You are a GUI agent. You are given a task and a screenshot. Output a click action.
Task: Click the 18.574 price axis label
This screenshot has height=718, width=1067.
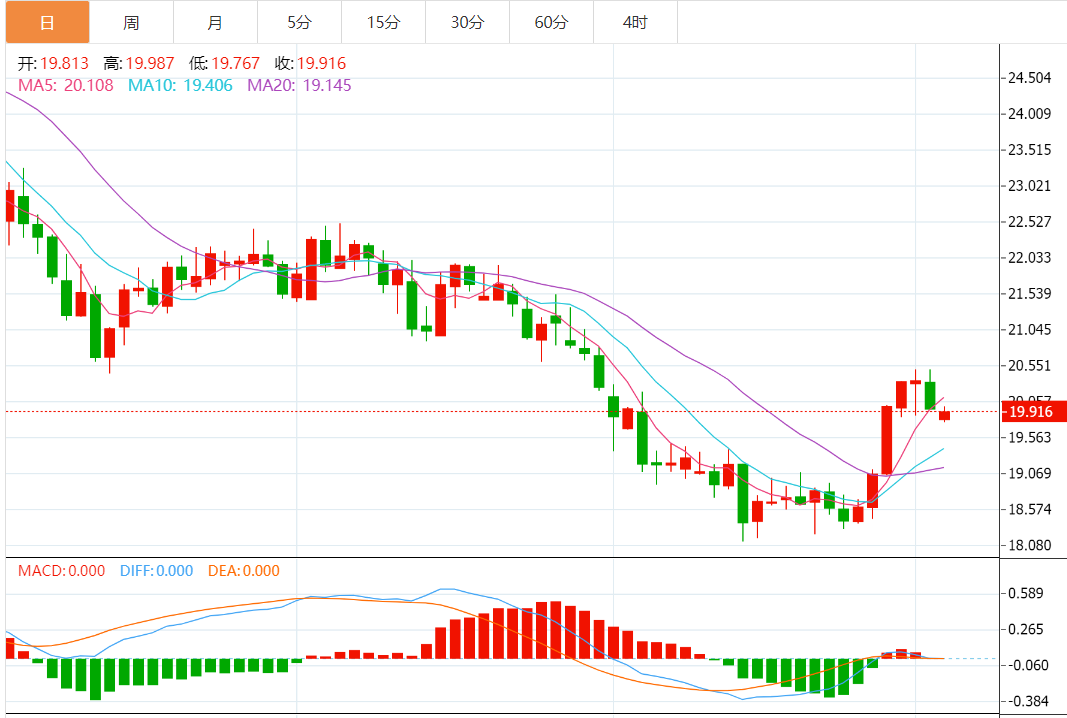click(1030, 509)
